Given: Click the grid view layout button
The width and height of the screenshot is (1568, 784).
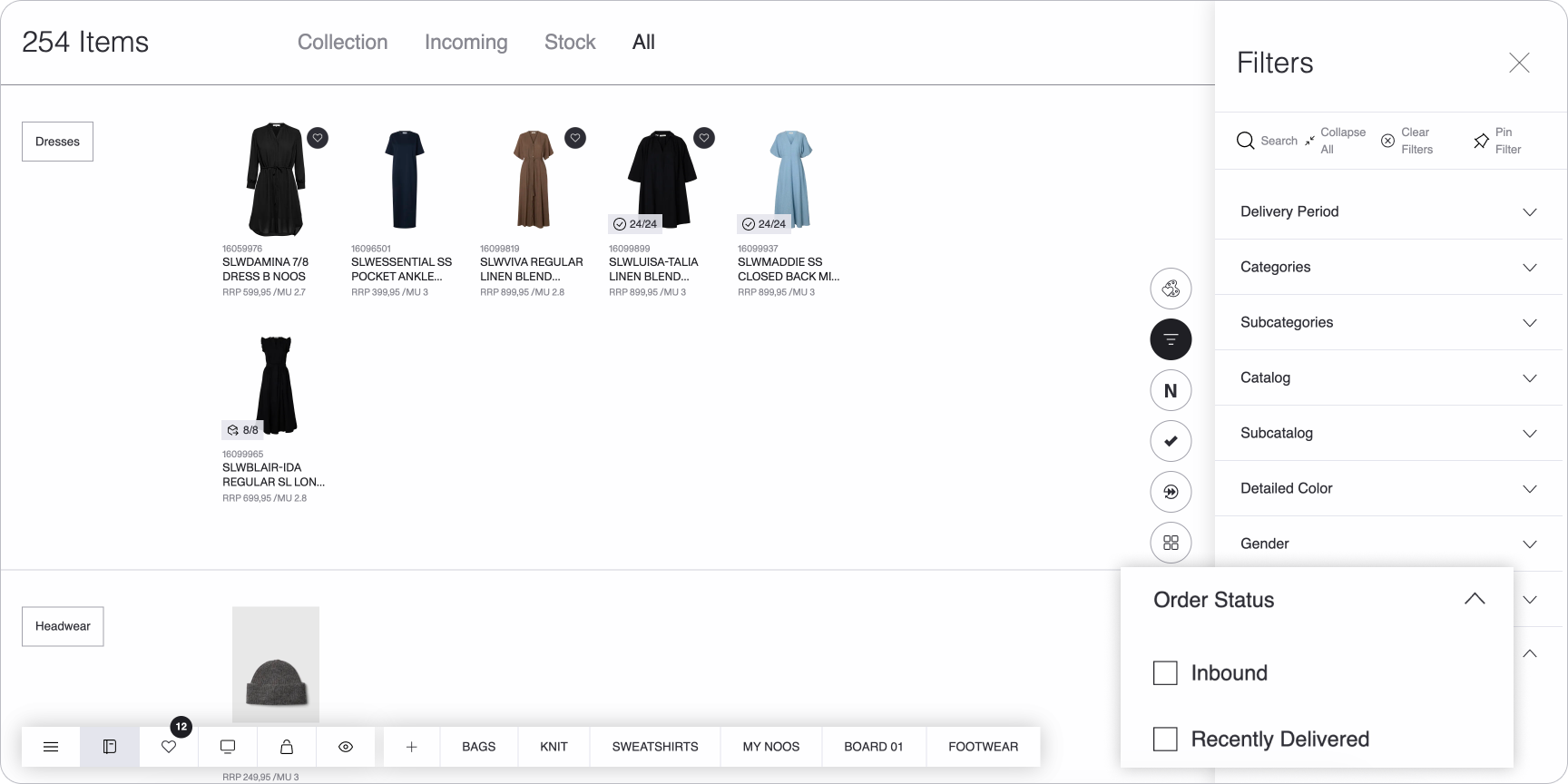Looking at the screenshot, I should [x=1171, y=543].
